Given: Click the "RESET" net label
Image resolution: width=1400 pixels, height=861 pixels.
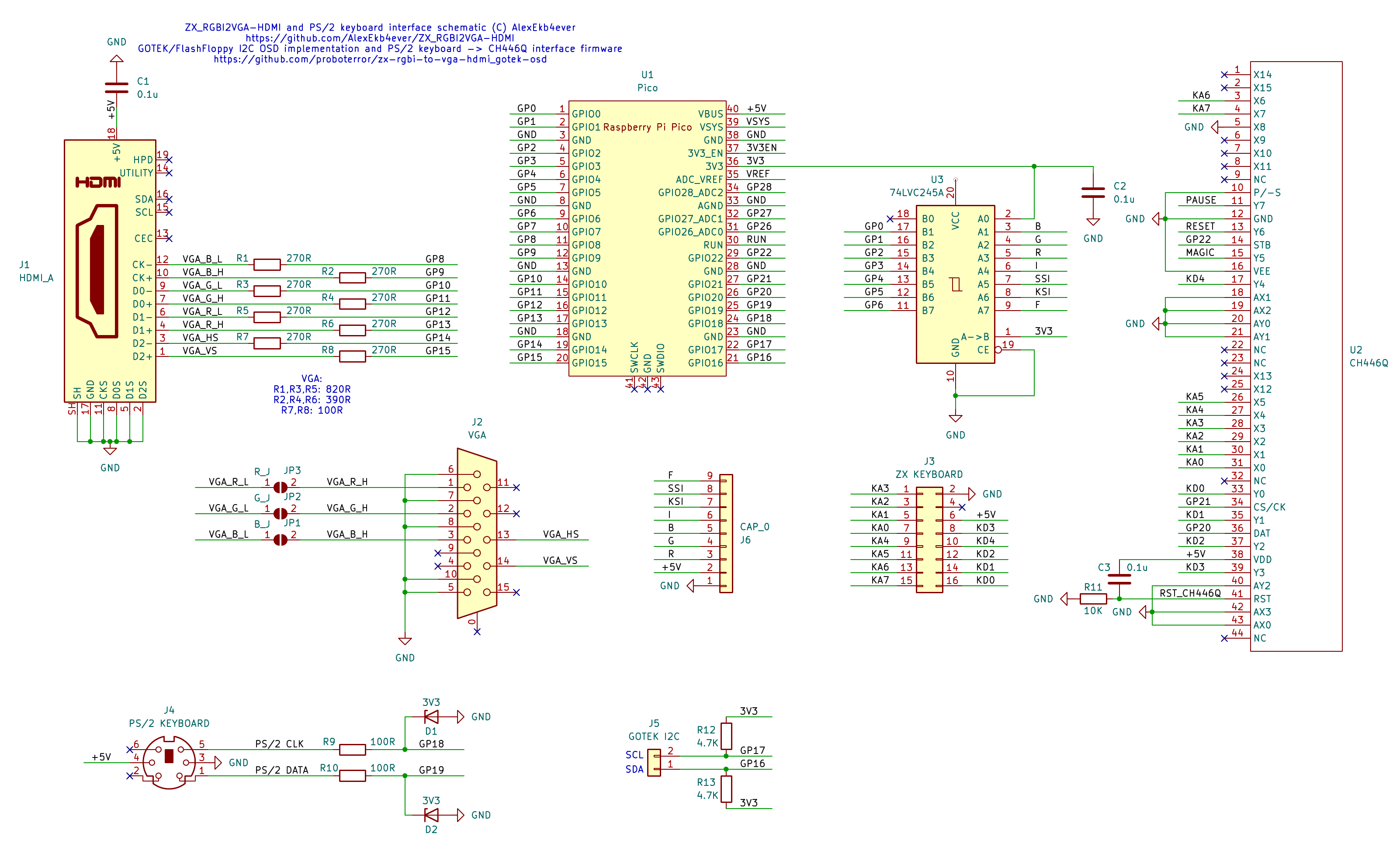Looking at the screenshot, I should click(1200, 226).
